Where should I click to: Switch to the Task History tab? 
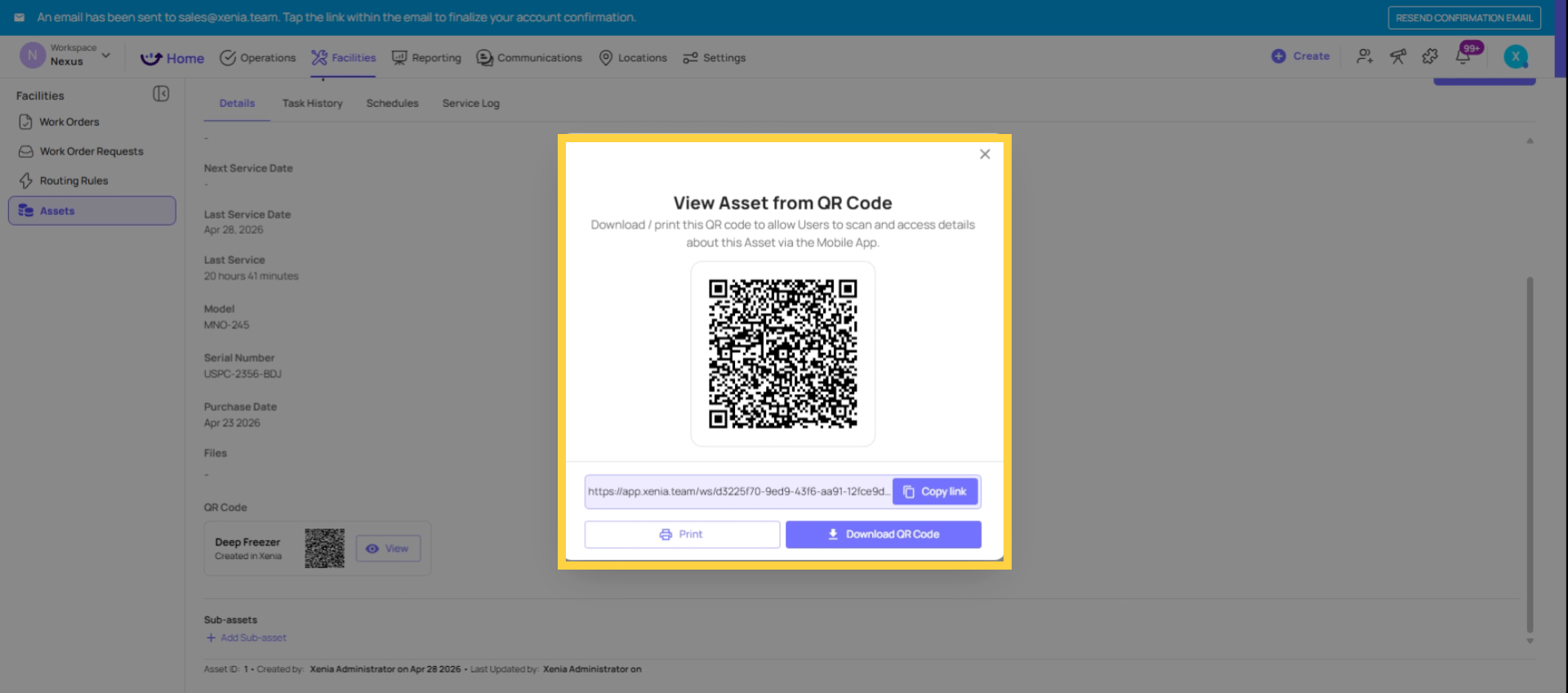(x=313, y=104)
